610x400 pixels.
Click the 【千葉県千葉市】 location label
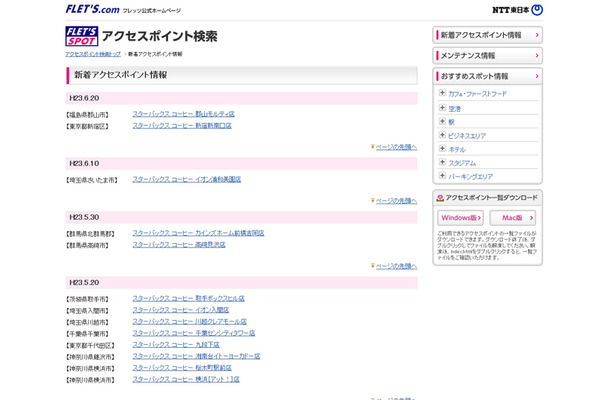click(87, 334)
